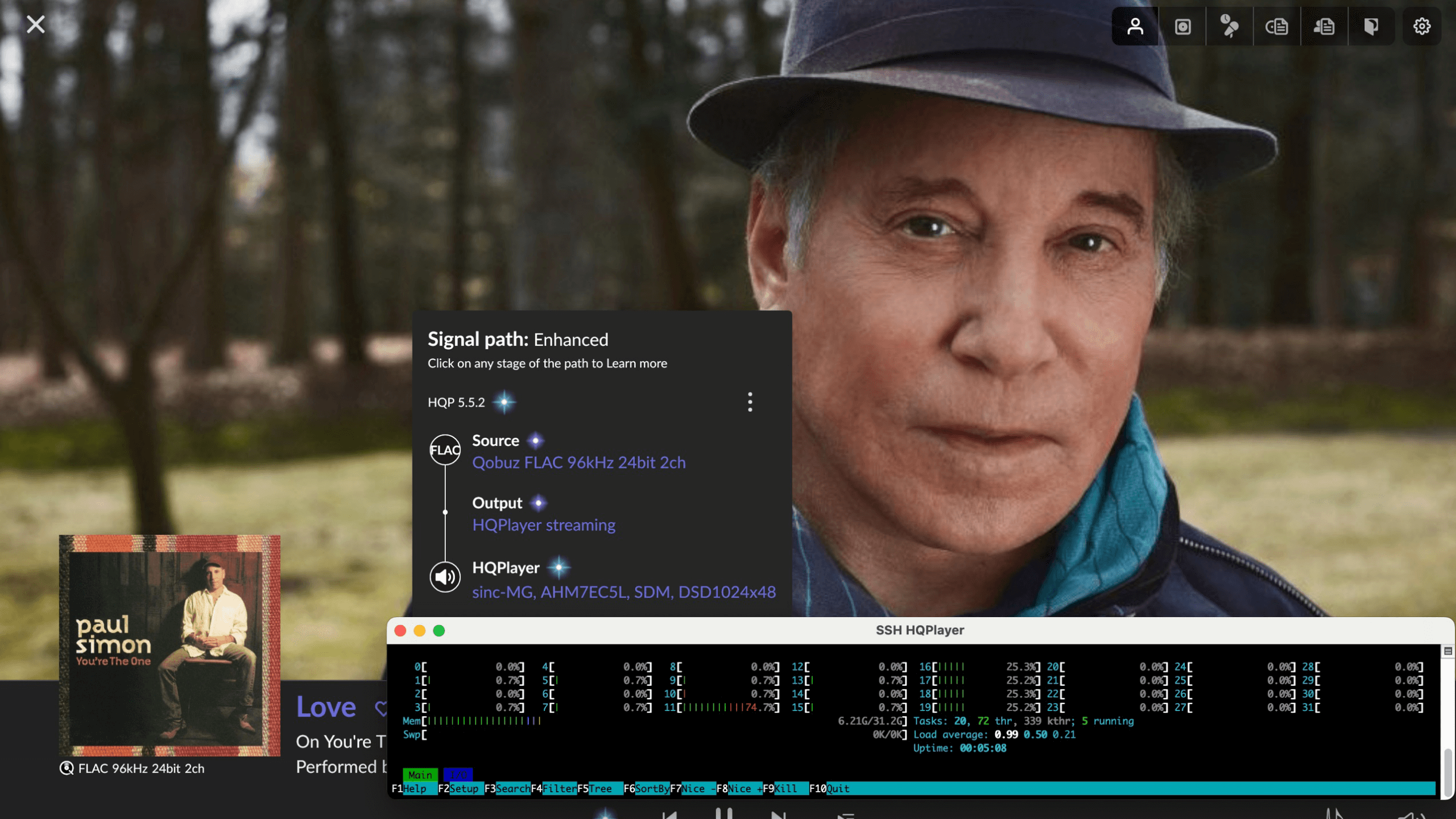1456x819 pixels.
Task: Open the artist biography view
Action: [x=1324, y=27]
